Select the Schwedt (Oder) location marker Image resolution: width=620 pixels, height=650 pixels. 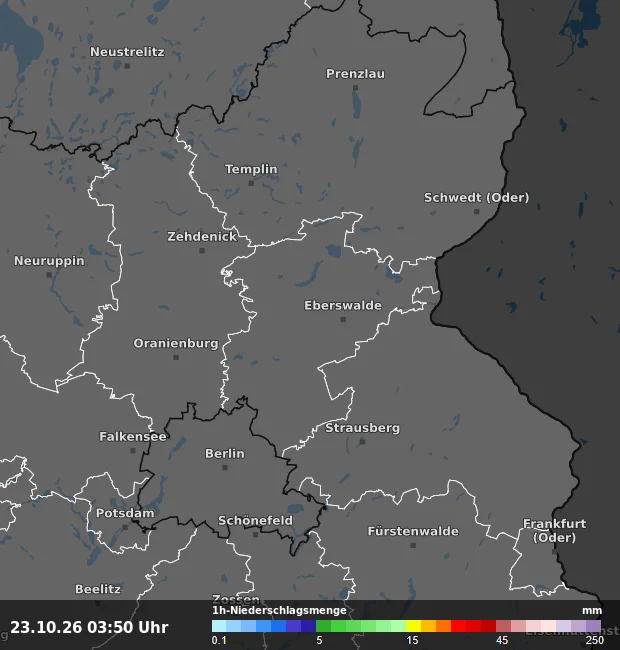[x=477, y=211]
